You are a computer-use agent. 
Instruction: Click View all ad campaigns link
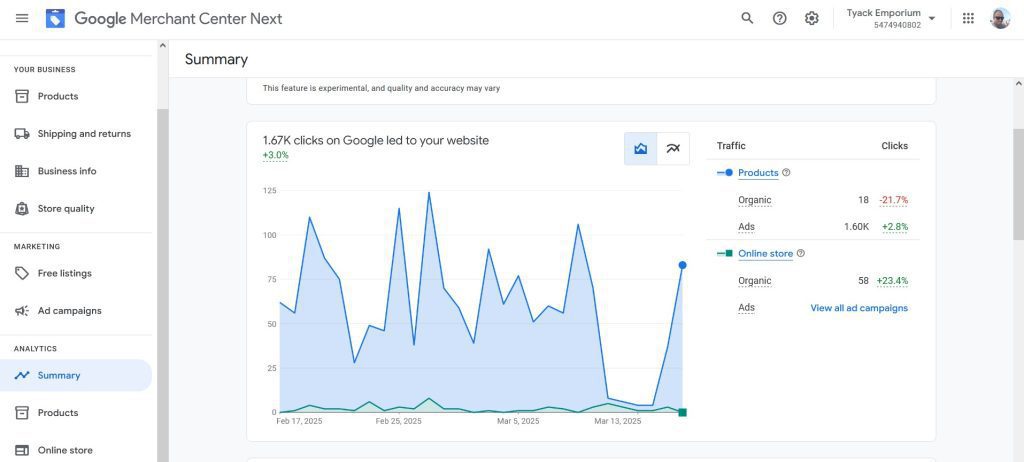click(858, 308)
